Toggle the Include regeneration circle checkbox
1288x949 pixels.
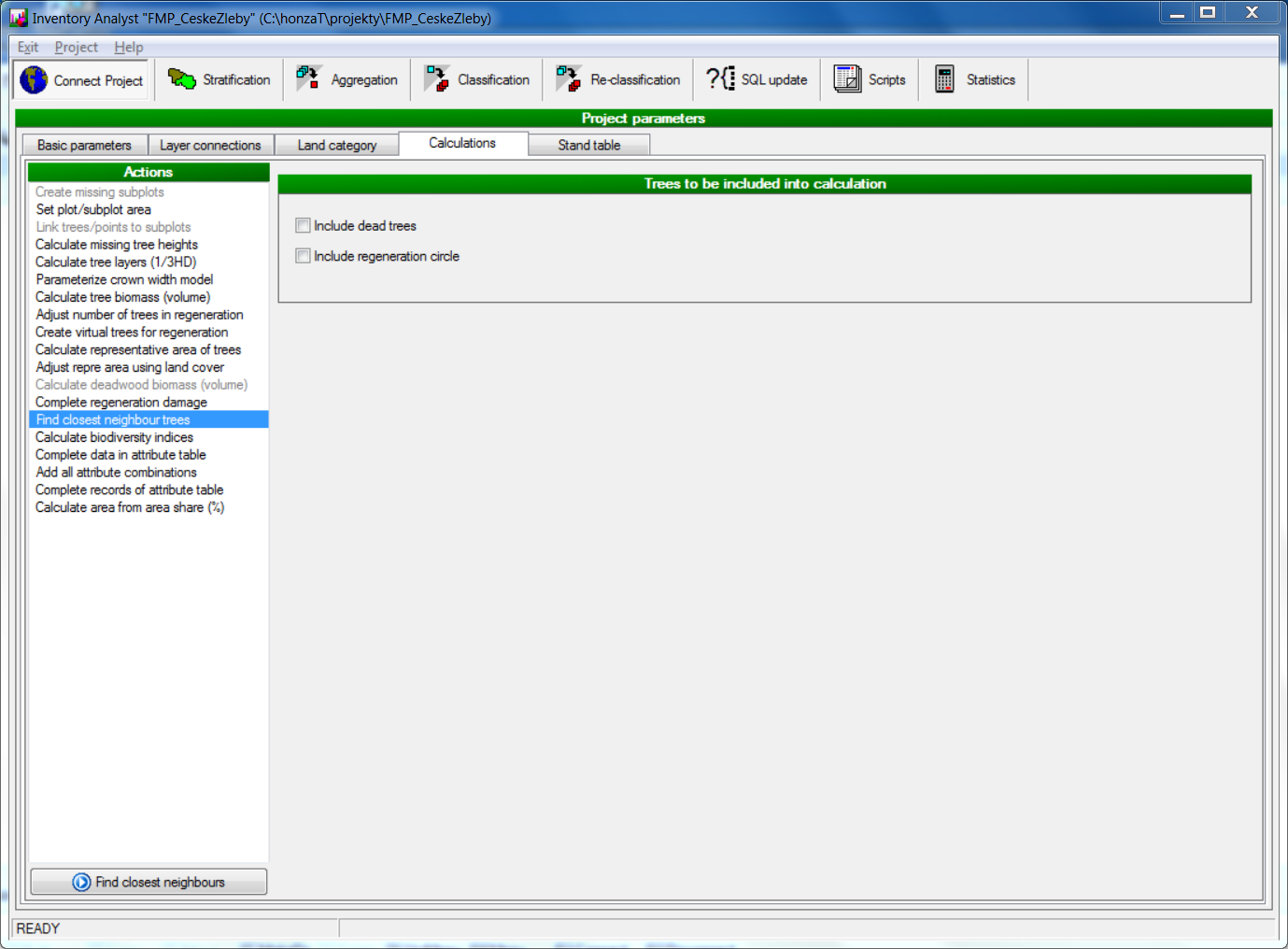(x=303, y=256)
